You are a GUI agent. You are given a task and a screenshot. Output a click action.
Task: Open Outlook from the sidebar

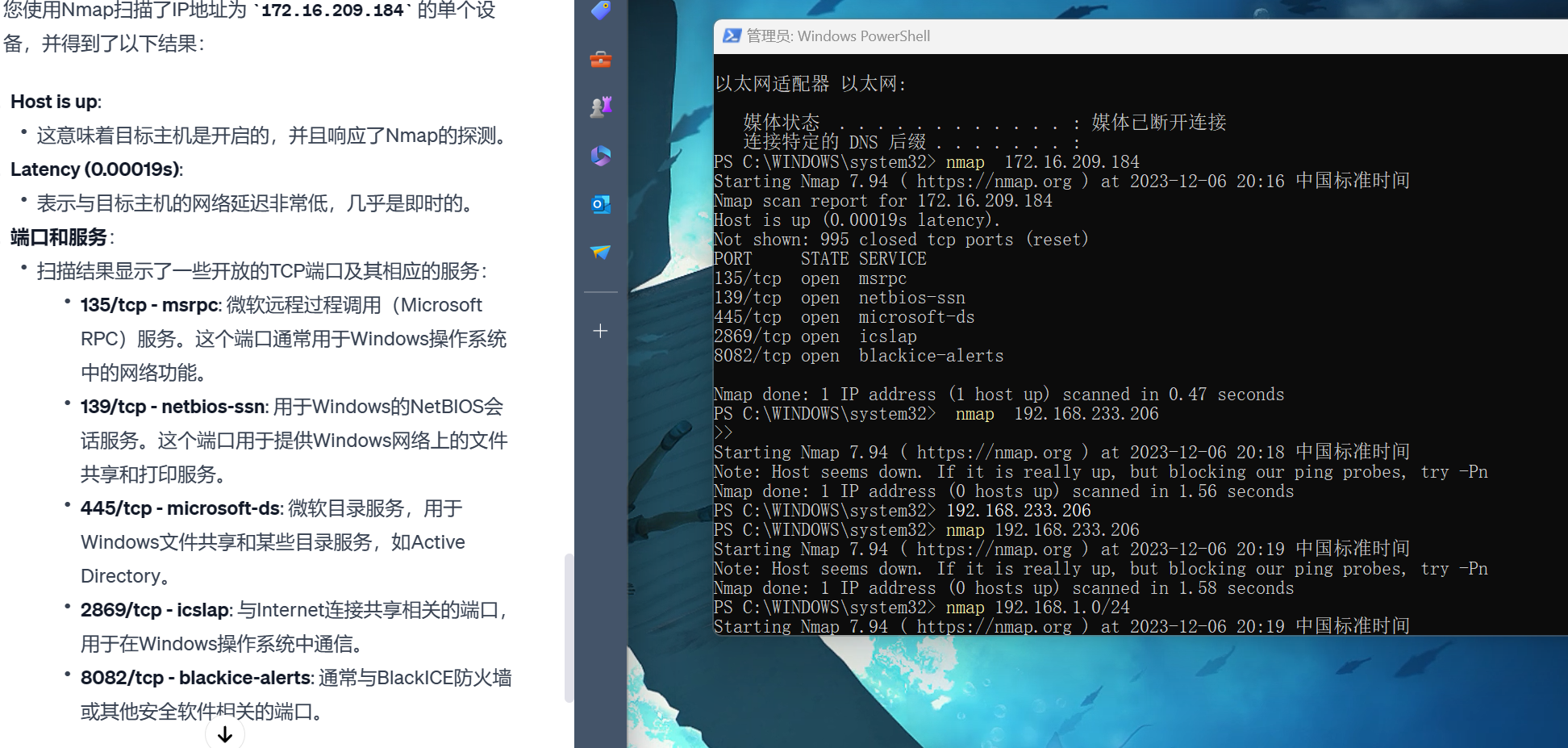point(601,204)
